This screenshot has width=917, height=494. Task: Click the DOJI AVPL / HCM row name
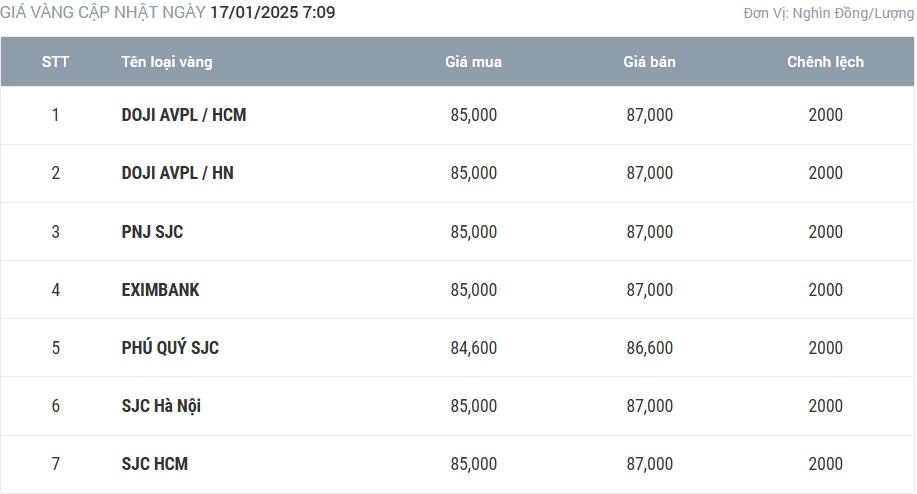click(184, 115)
